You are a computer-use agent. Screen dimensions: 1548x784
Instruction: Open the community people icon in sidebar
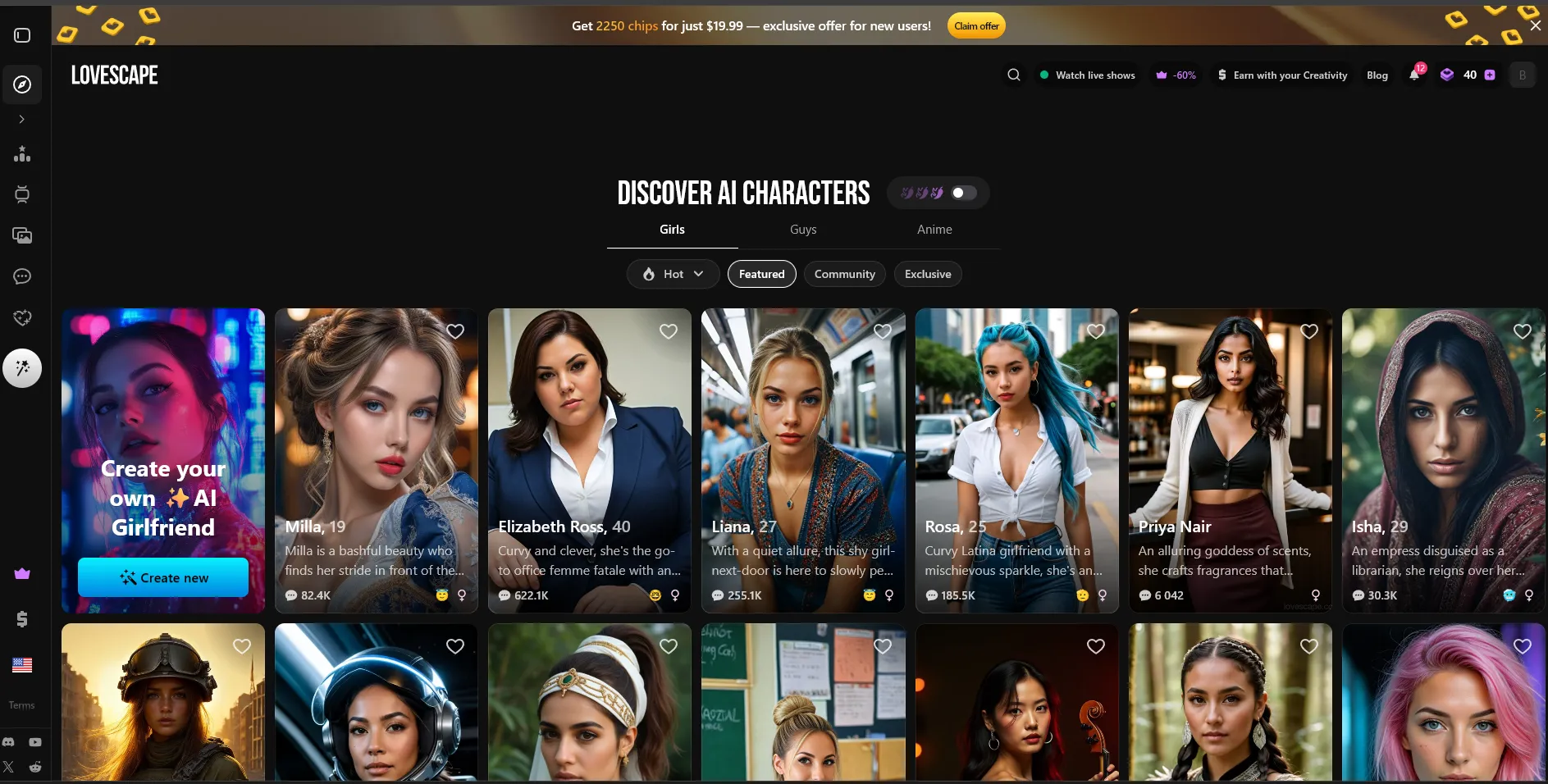point(22,154)
